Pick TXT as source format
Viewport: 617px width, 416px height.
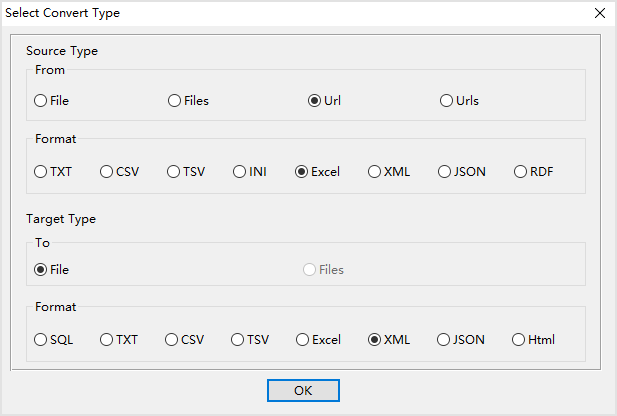coord(41,172)
